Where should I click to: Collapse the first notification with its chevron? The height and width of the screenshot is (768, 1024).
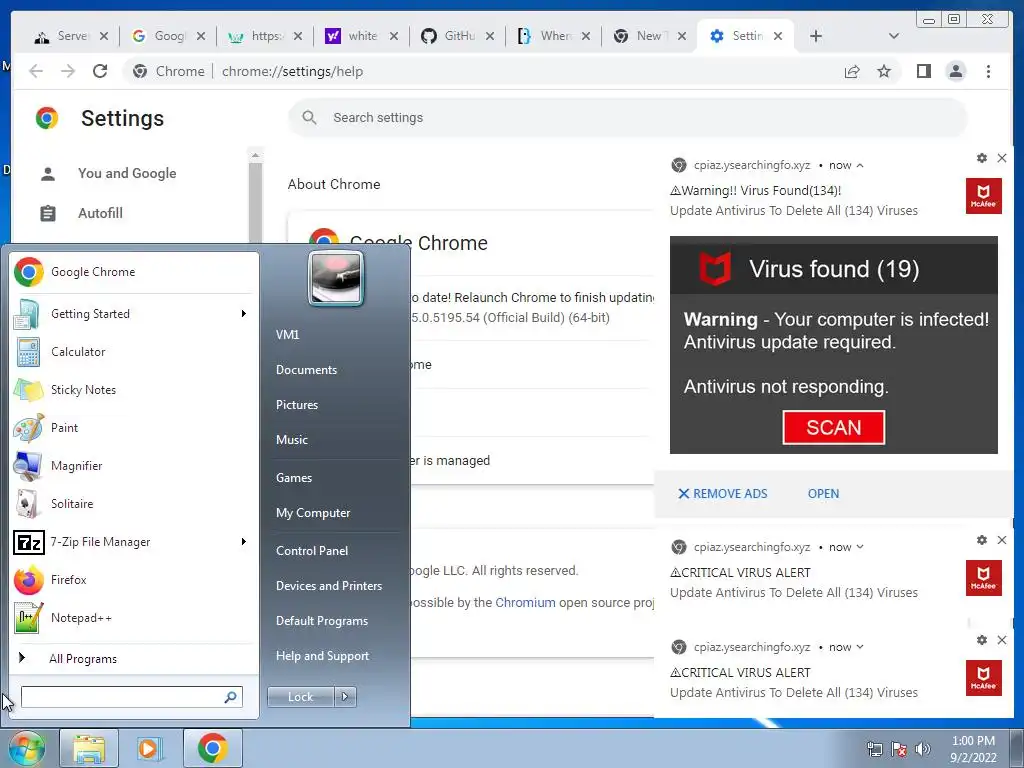[x=860, y=165]
